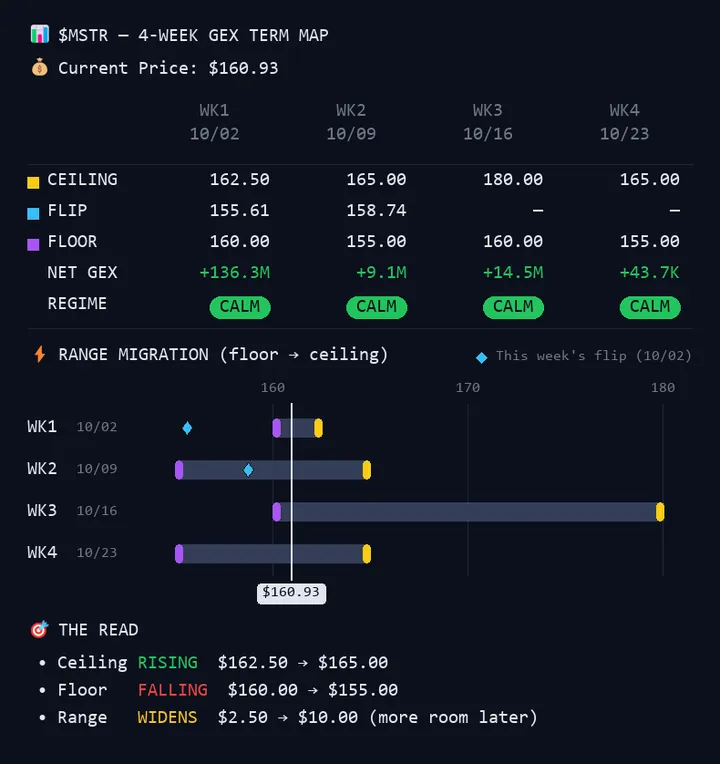The width and height of the screenshot is (720, 764).
Task: Click the WK2 yellow ceiling marker in chart
Action: [x=367, y=470]
